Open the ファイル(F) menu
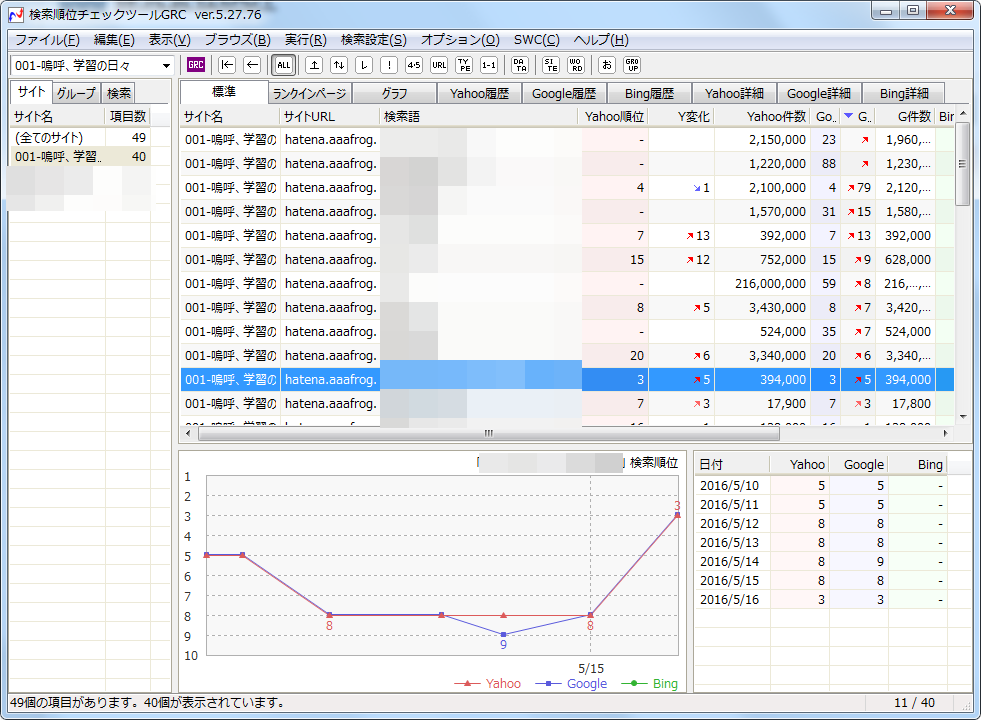The height and width of the screenshot is (720, 981). pyautogui.click(x=48, y=40)
